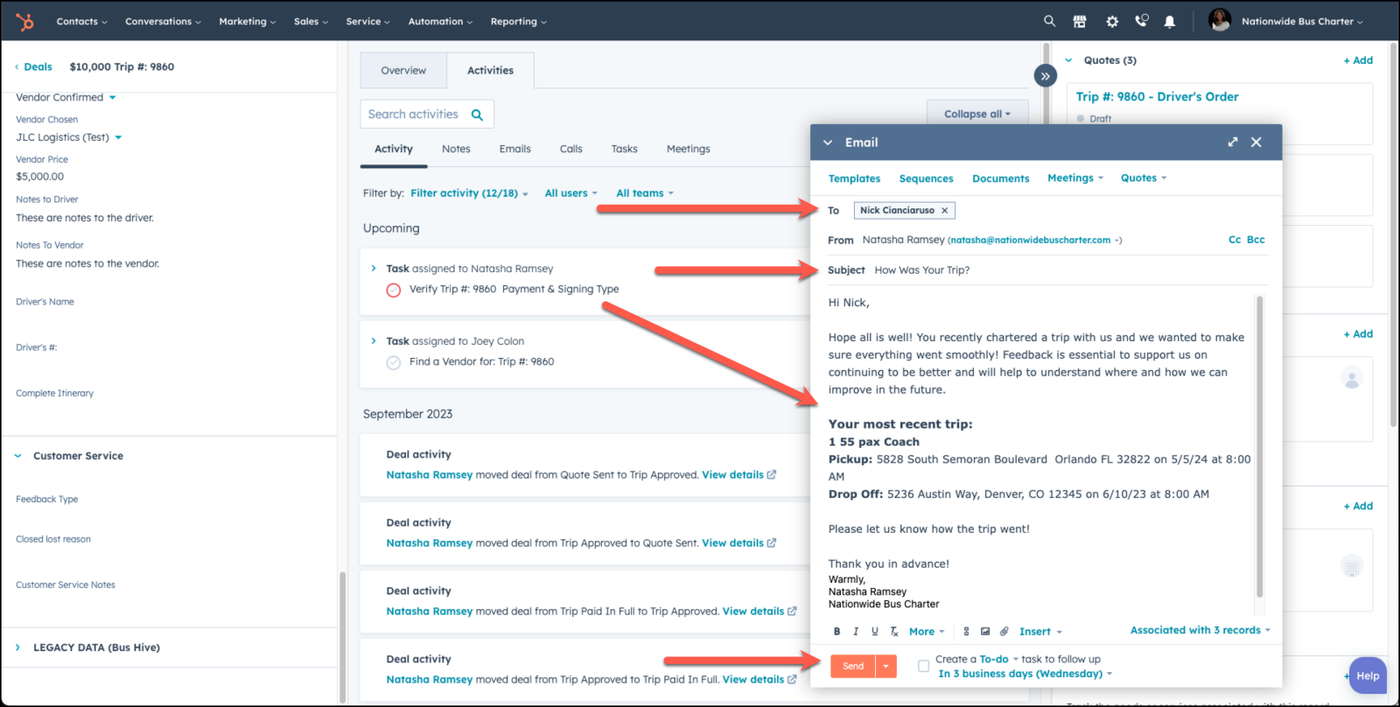Expand the email composer to full screen
The image size is (1400, 707).
(x=1233, y=142)
